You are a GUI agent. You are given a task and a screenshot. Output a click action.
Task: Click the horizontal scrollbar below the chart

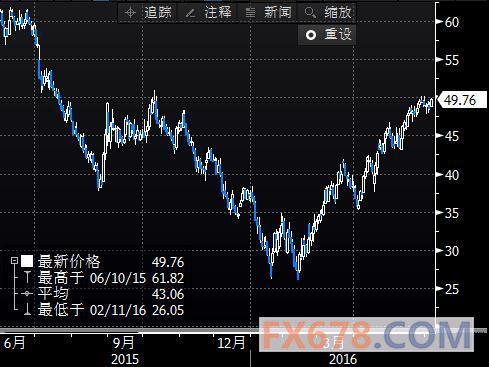tap(244, 331)
